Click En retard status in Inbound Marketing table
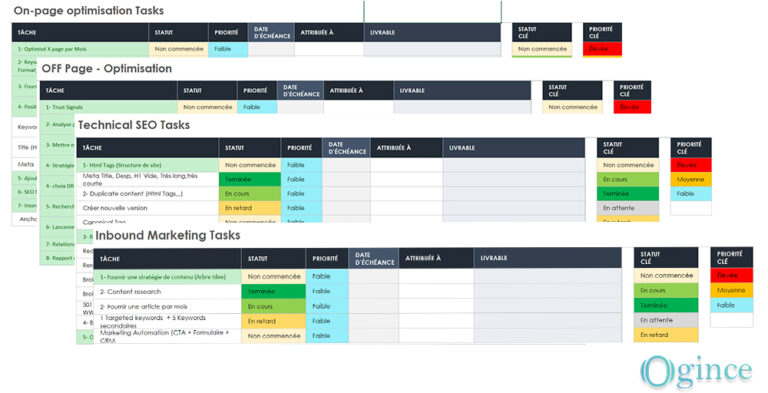 273,321
